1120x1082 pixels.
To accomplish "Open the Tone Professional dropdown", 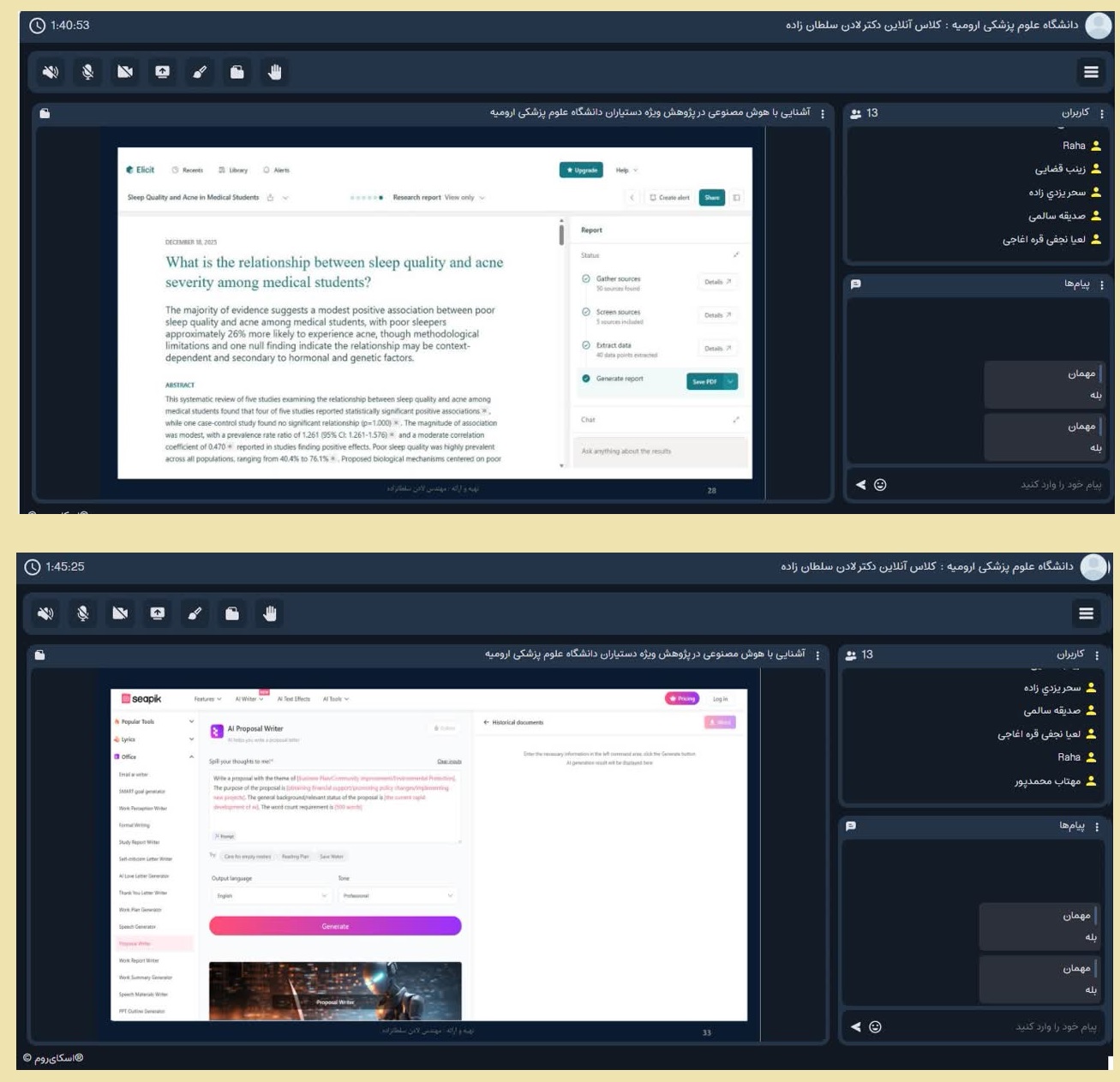I will point(398,895).
